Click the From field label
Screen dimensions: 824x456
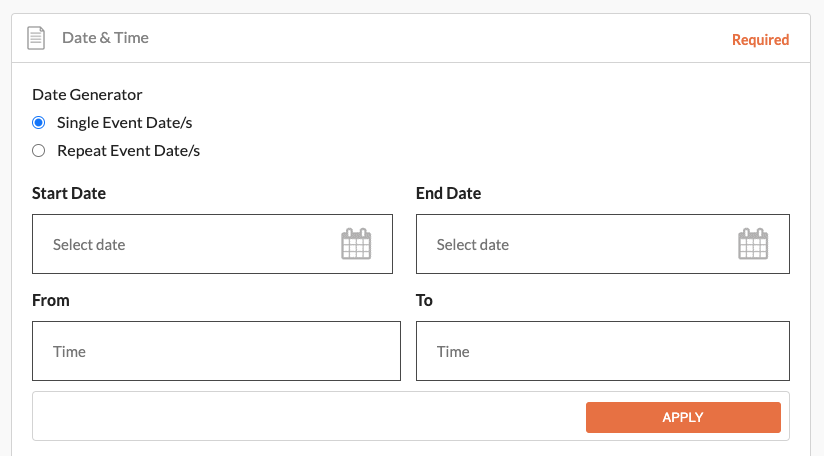50,300
